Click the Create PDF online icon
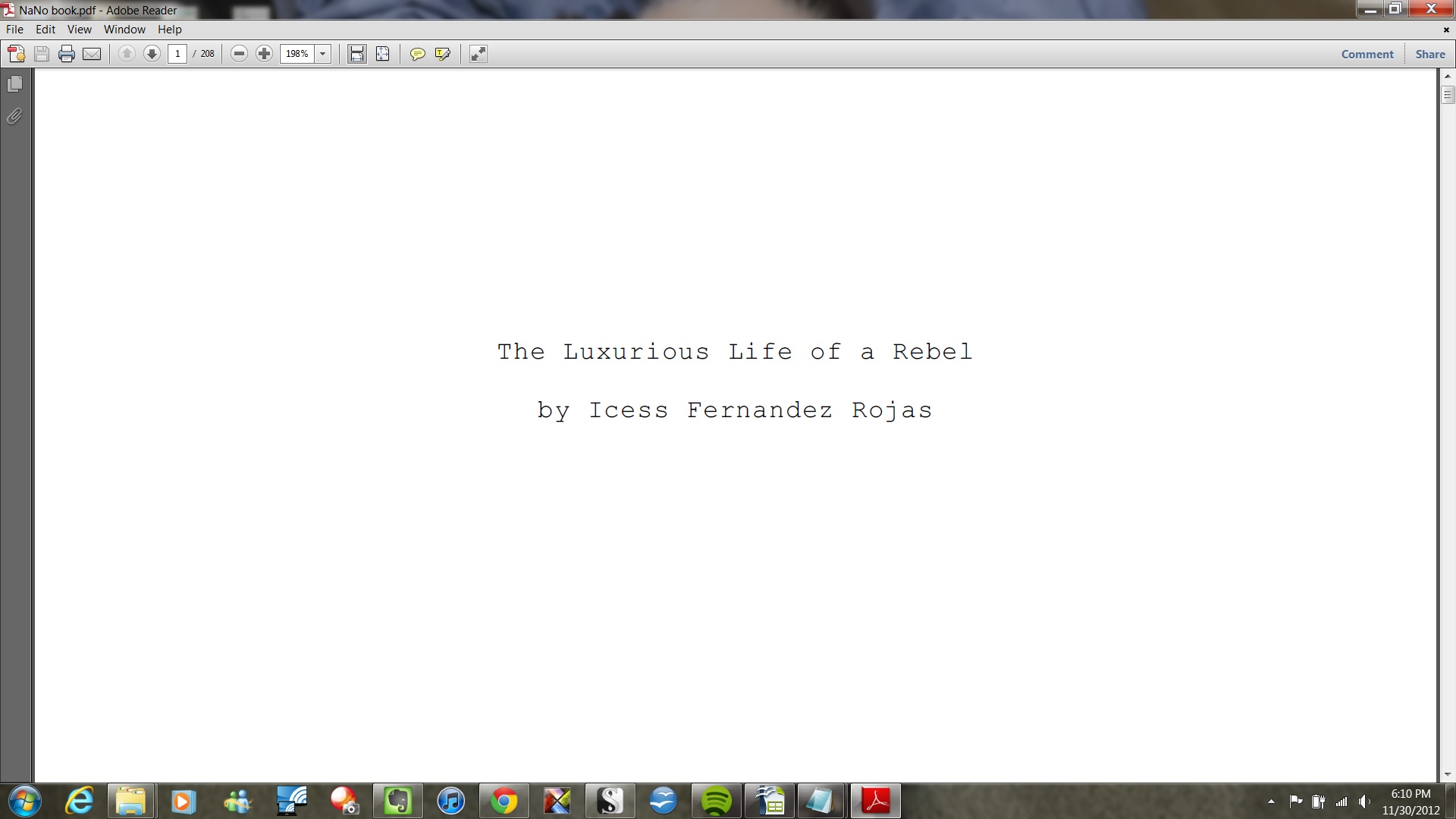Viewport: 1456px width, 819px height. coord(16,54)
